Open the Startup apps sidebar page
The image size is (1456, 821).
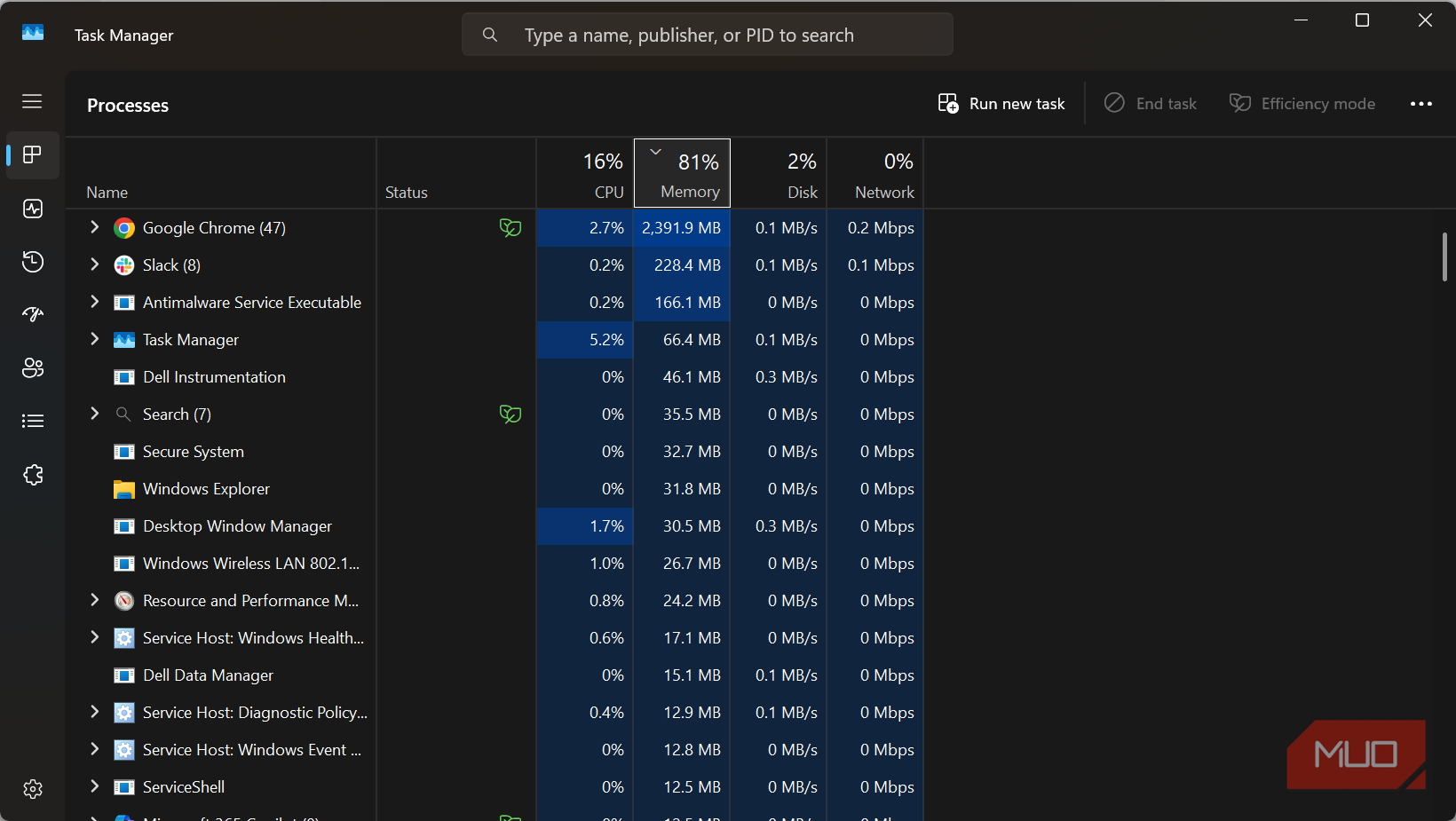pyautogui.click(x=32, y=314)
